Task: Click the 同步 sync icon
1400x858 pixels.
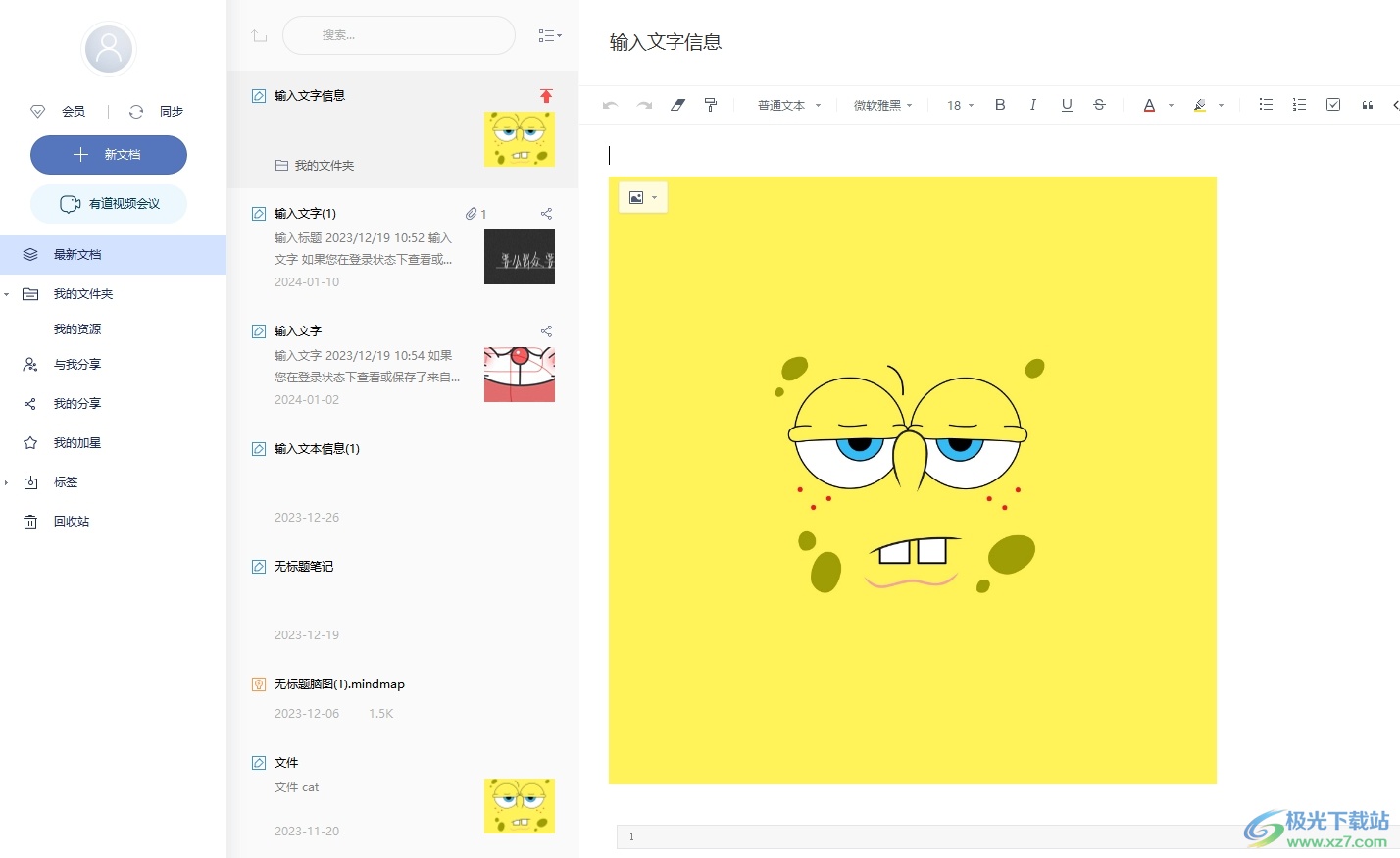Action: [136, 112]
